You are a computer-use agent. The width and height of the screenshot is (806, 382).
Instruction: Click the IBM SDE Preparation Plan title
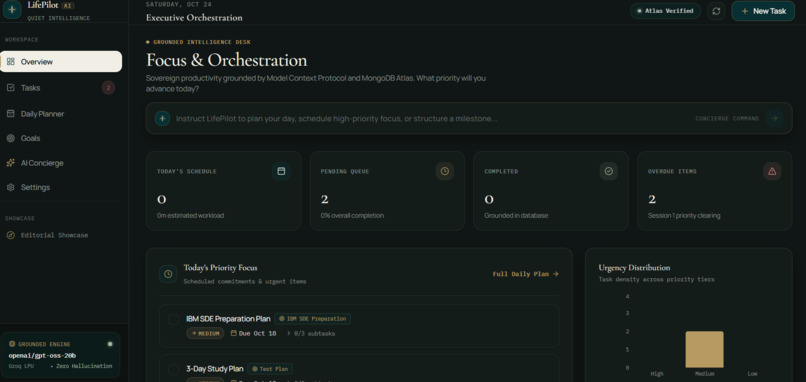pyautogui.click(x=228, y=319)
